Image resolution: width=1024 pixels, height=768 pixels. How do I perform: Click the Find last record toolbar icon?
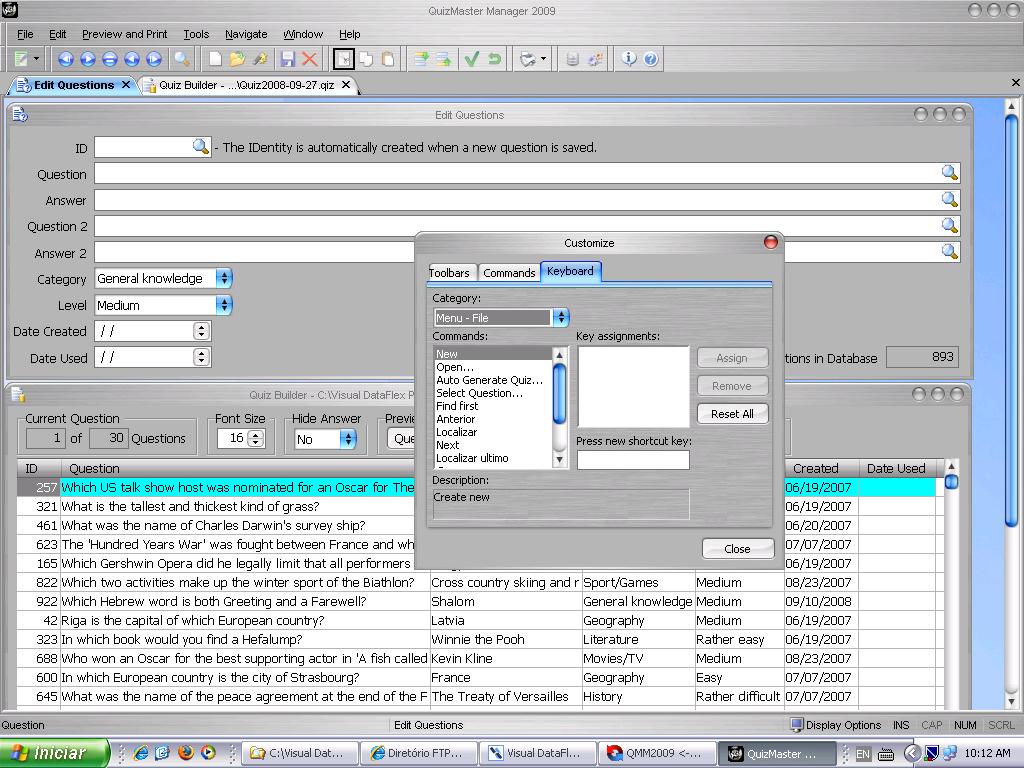[154, 59]
